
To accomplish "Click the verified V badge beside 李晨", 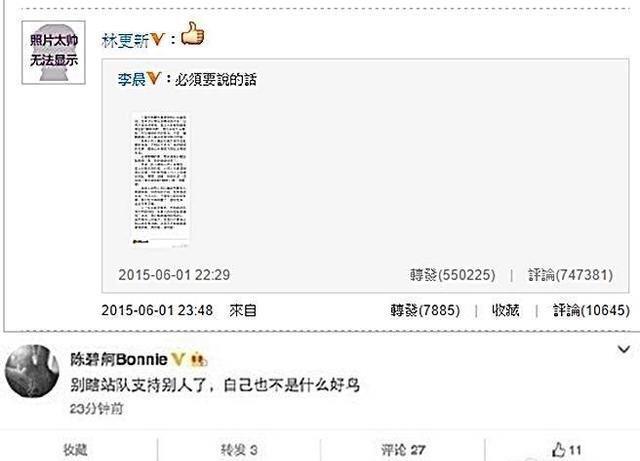I will (x=153, y=78).
